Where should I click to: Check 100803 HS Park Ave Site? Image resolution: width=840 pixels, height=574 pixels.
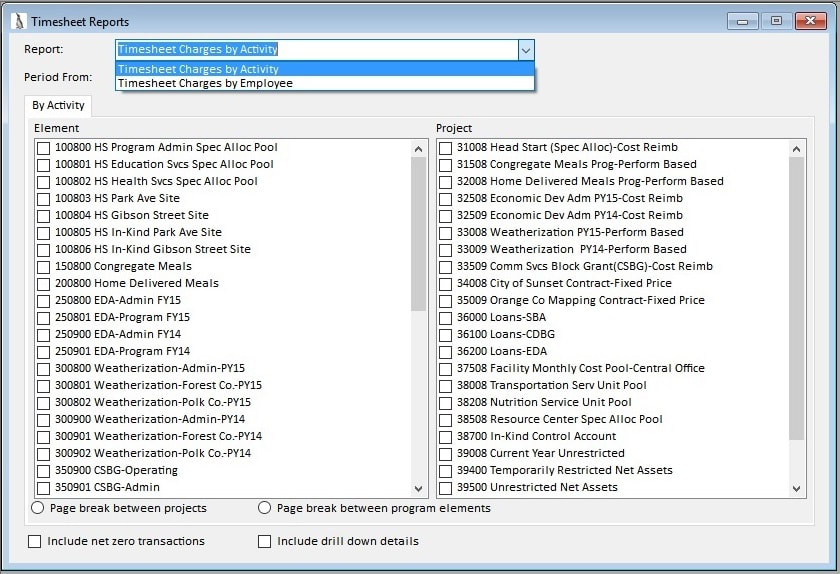click(43, 199)
